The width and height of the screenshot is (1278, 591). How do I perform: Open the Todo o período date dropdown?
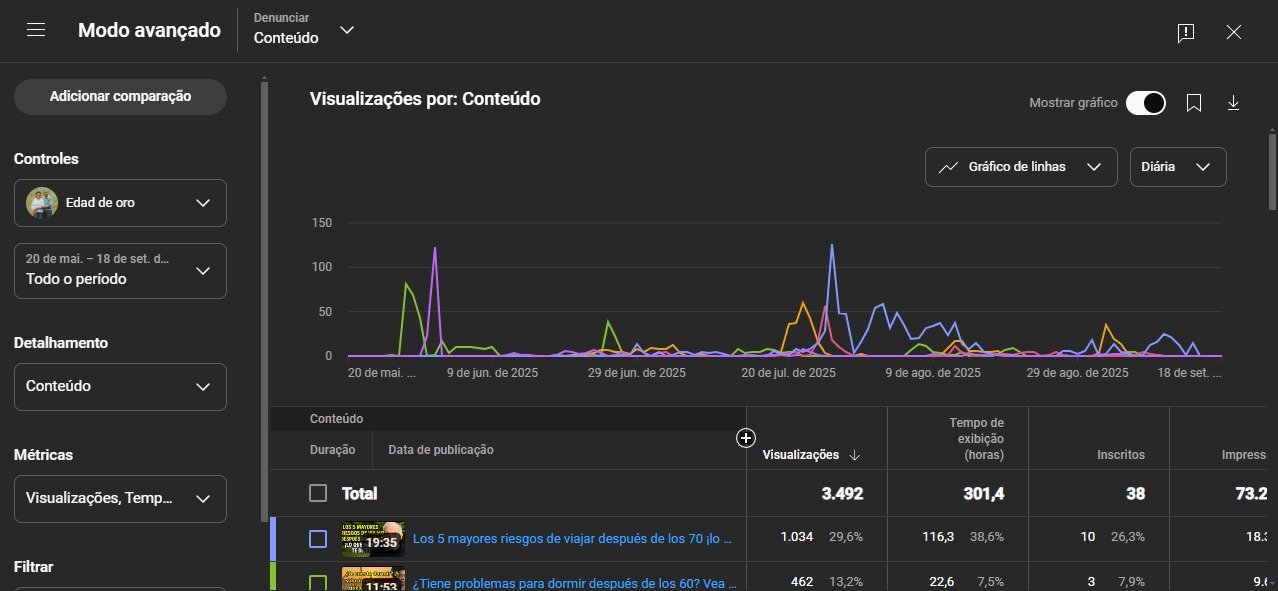coord(120,271)
